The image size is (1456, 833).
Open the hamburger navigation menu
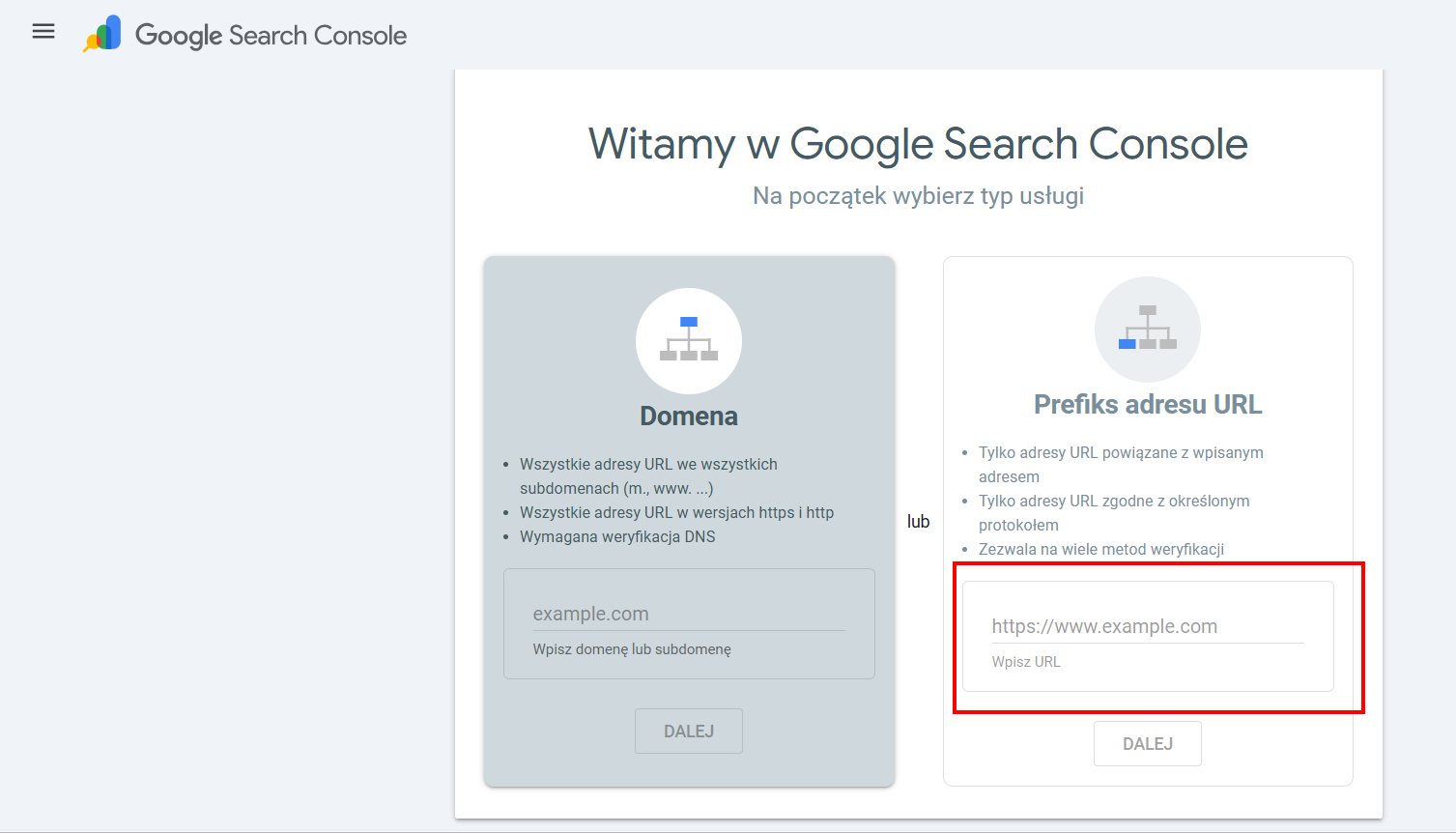click(x=43, y=32)
